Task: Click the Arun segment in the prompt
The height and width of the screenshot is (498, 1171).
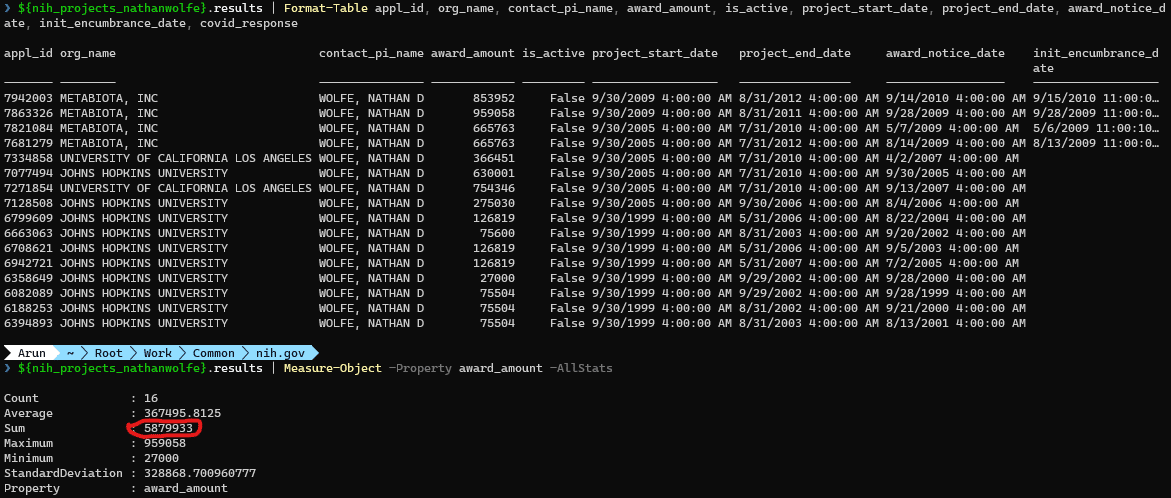Action: (32, 353)
